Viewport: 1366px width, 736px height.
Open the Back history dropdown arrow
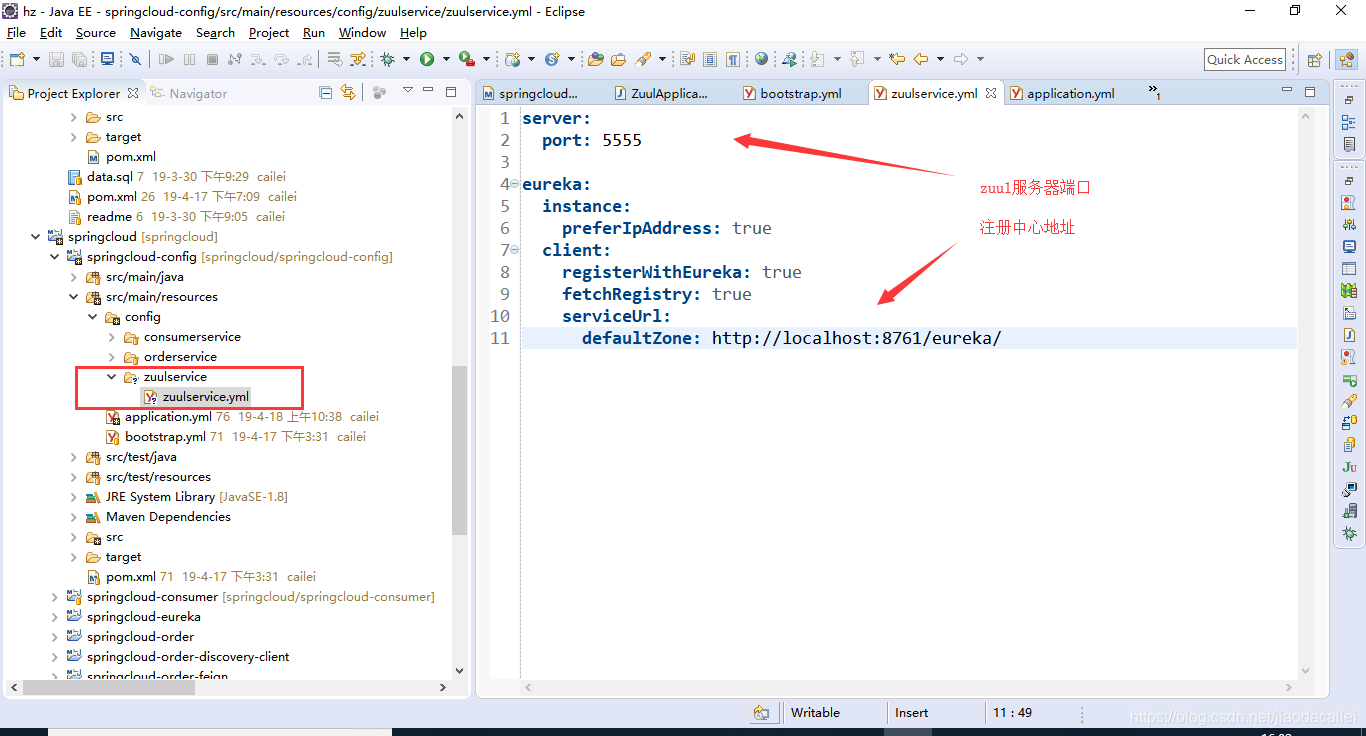pyautogui.click(x=940, y=59)
